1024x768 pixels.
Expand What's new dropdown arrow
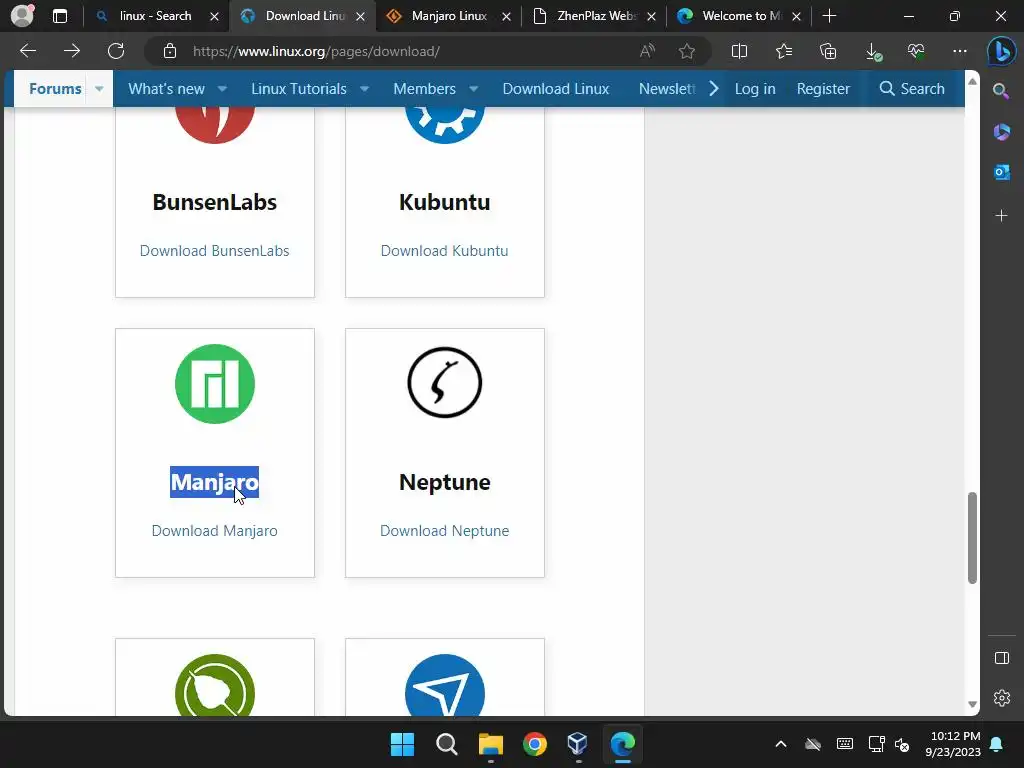tap(222, 89)
